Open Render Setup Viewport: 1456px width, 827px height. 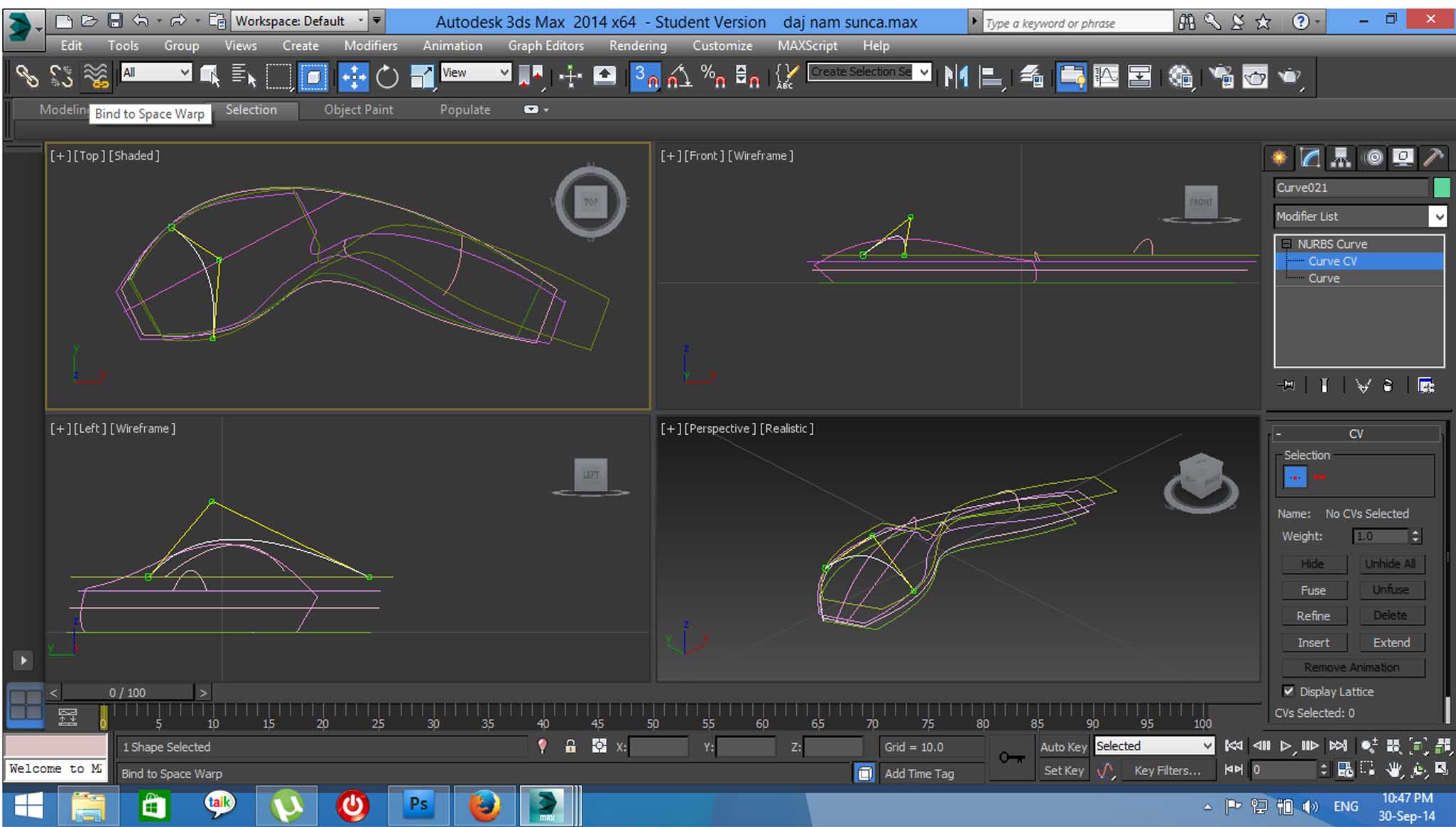tap(1221, 76)
